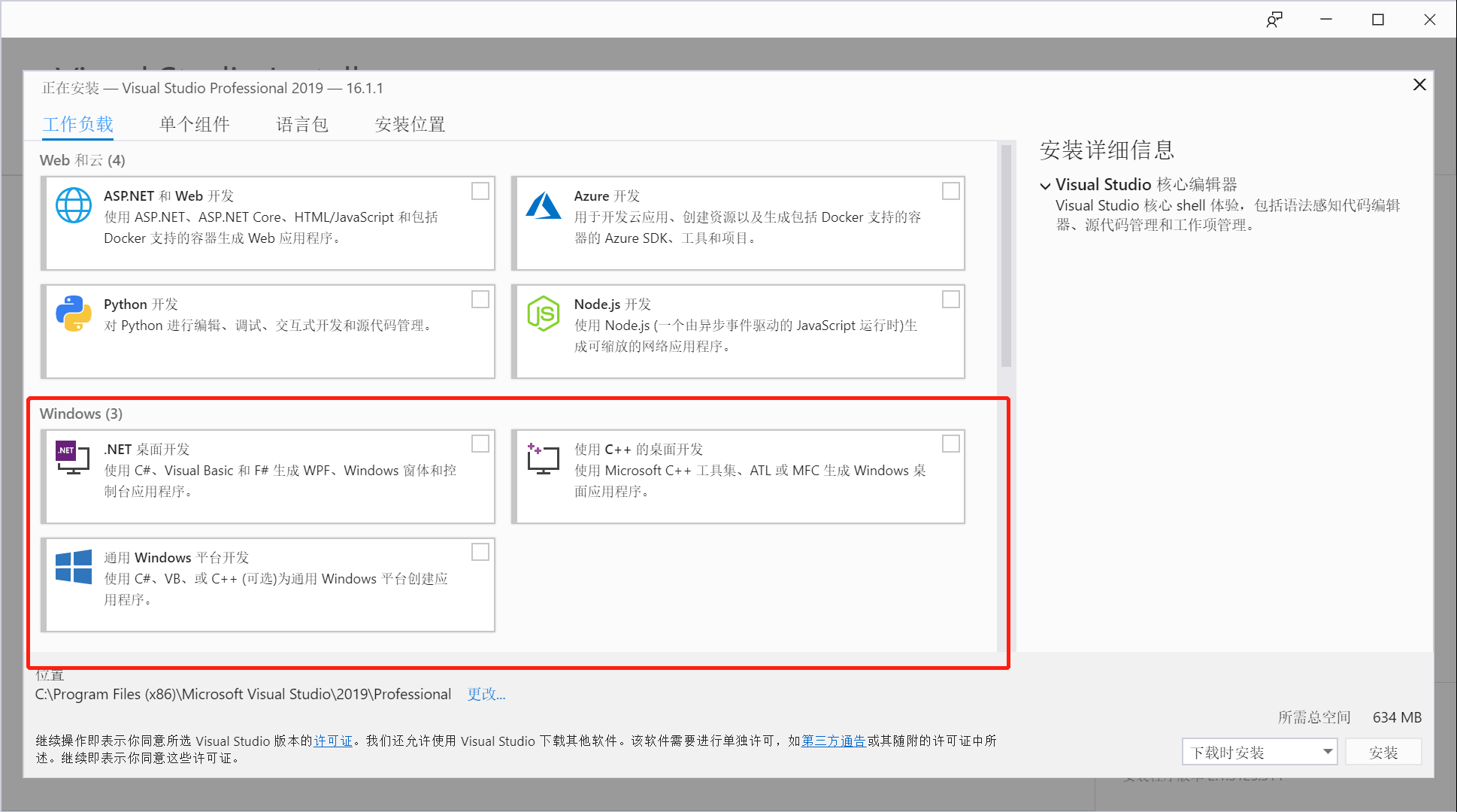Switch to the 工作负载 tab
The height and width of the screenshot is (812, 1457).
[77, 124]
